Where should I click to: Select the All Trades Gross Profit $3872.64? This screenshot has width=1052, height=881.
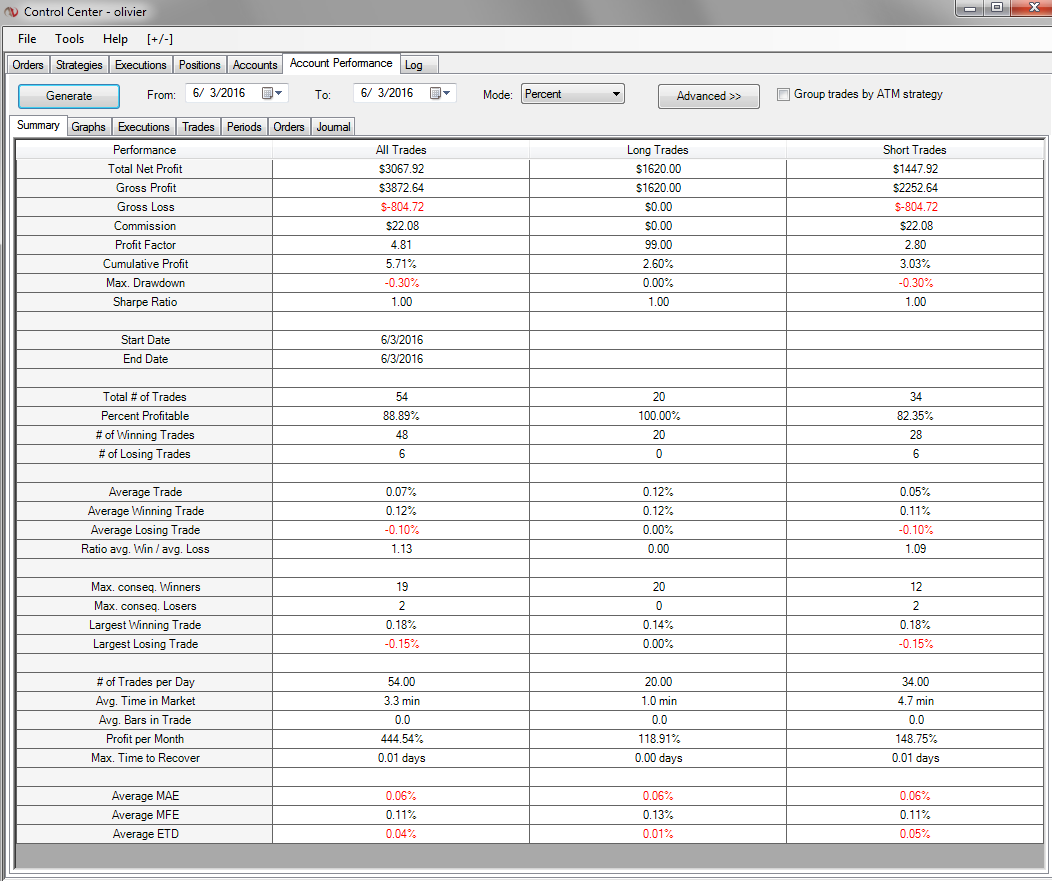coord(401,188)
